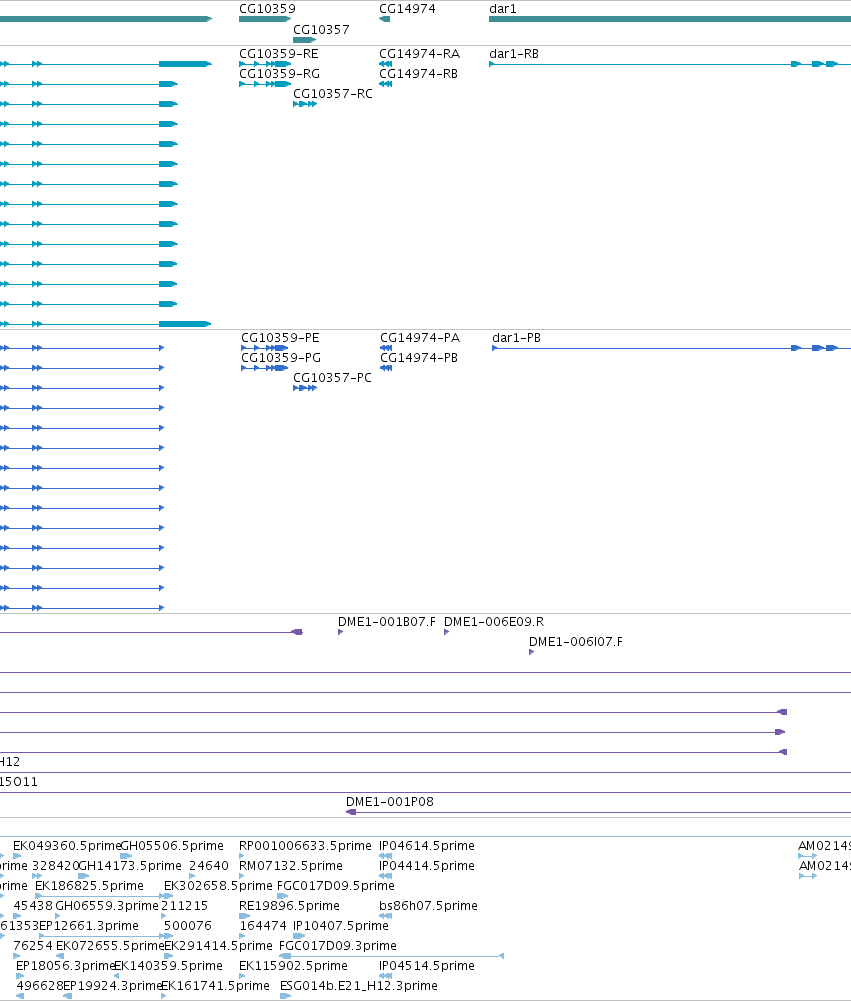This screenshot has height=1001, width=851.
Task: Open EST EK115902.5prime
Action: pos(294,966)
